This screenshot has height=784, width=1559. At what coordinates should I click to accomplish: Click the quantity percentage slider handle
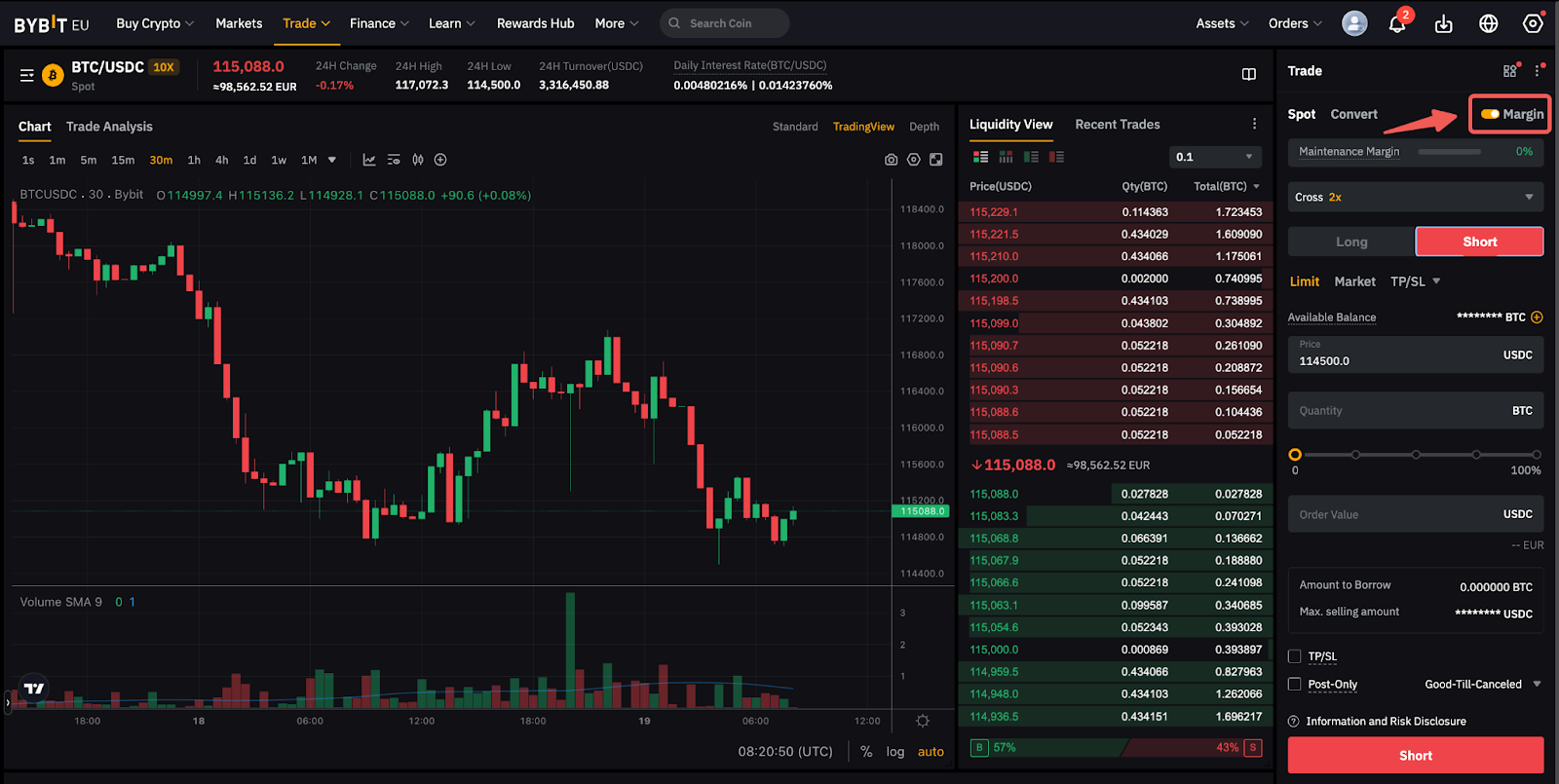(1295, 455)
